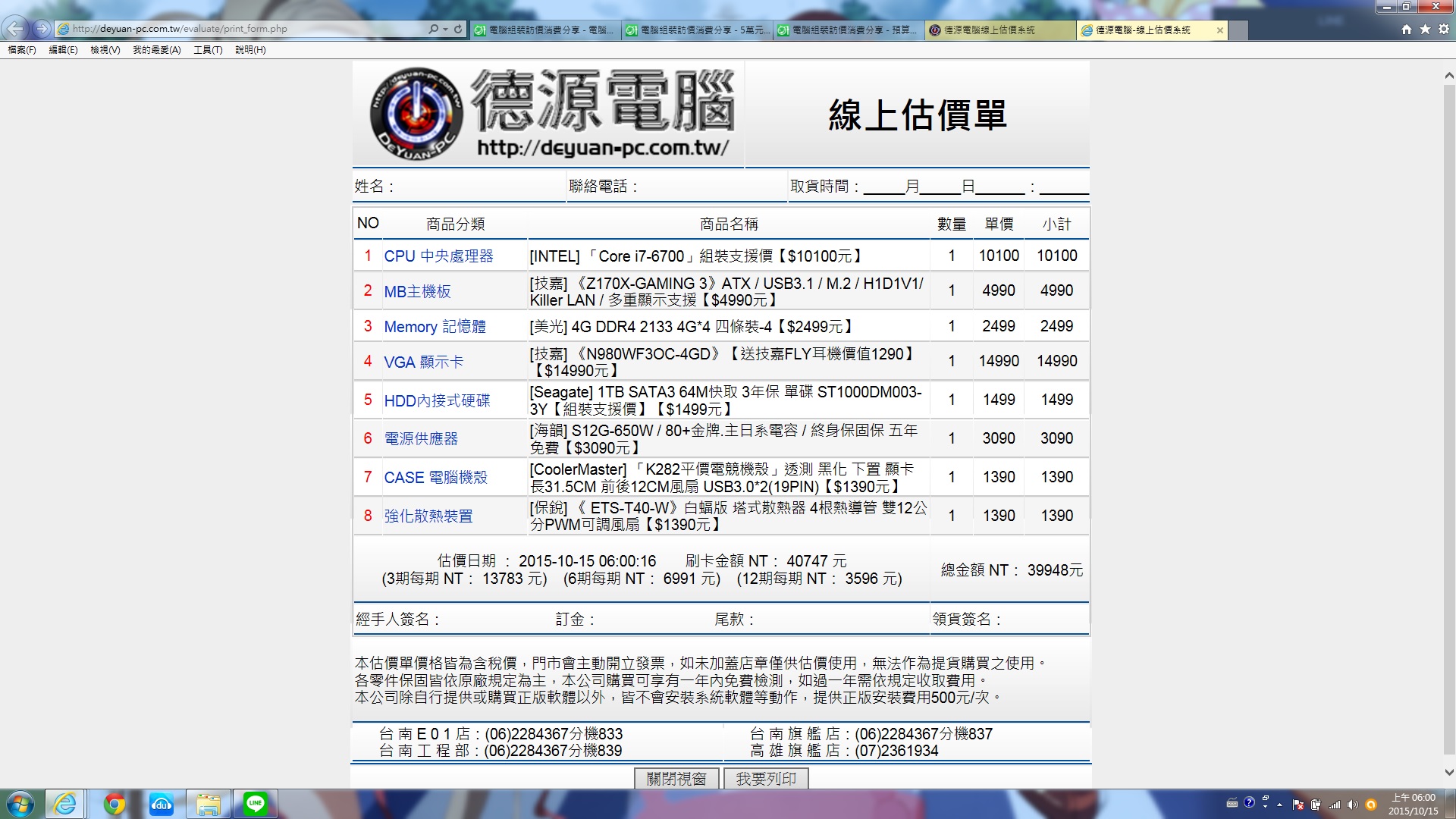Click the Memory 記憶體 category link
Screen dimensions: 1456x819
point(435,327)
